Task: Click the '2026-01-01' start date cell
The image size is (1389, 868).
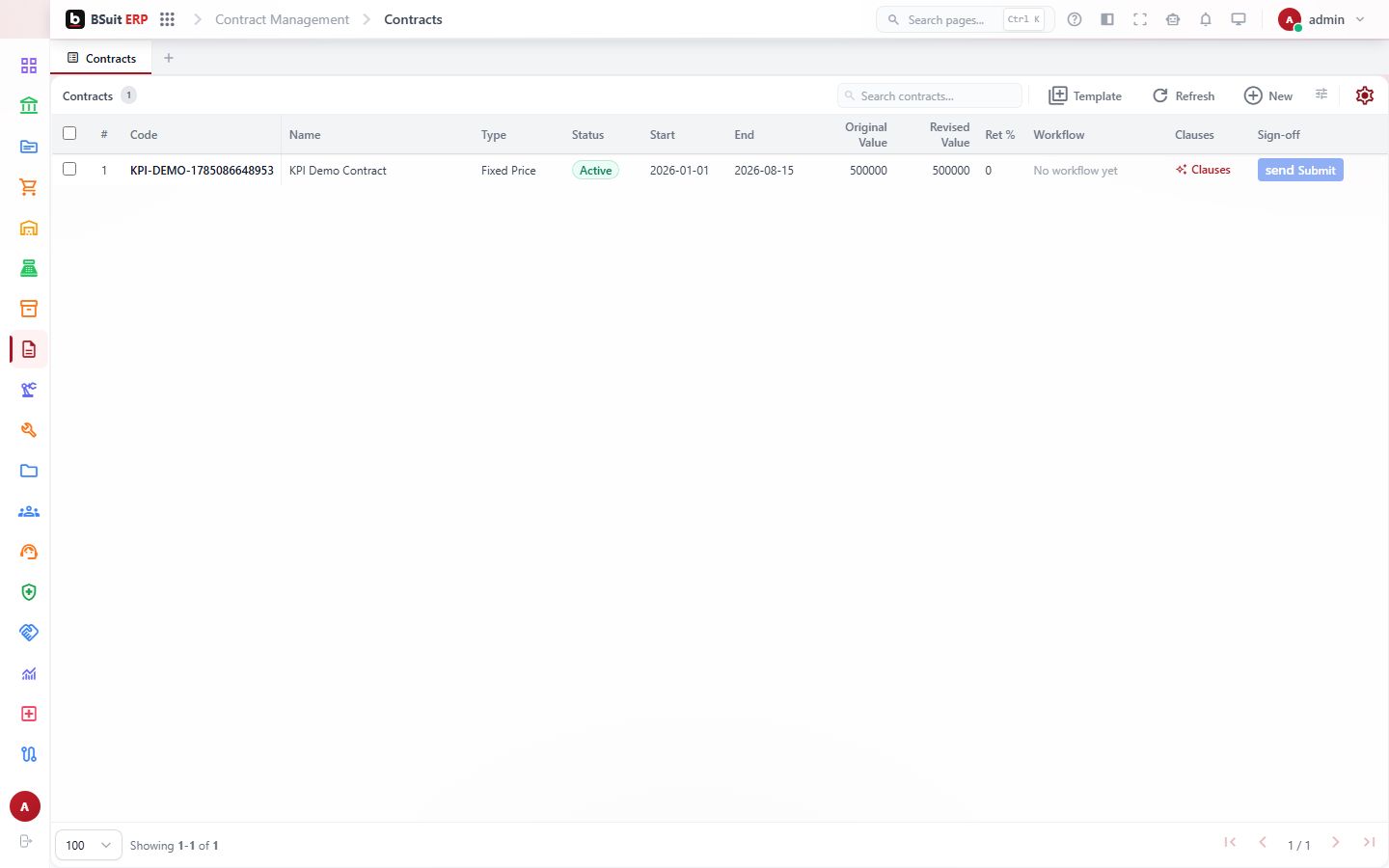Action: click(679, 171)
